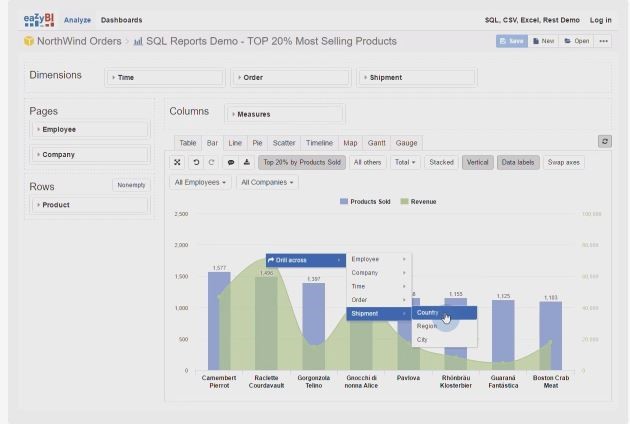Toggle Data labels on the chart

pyautogui.click(x=518, y=162)
